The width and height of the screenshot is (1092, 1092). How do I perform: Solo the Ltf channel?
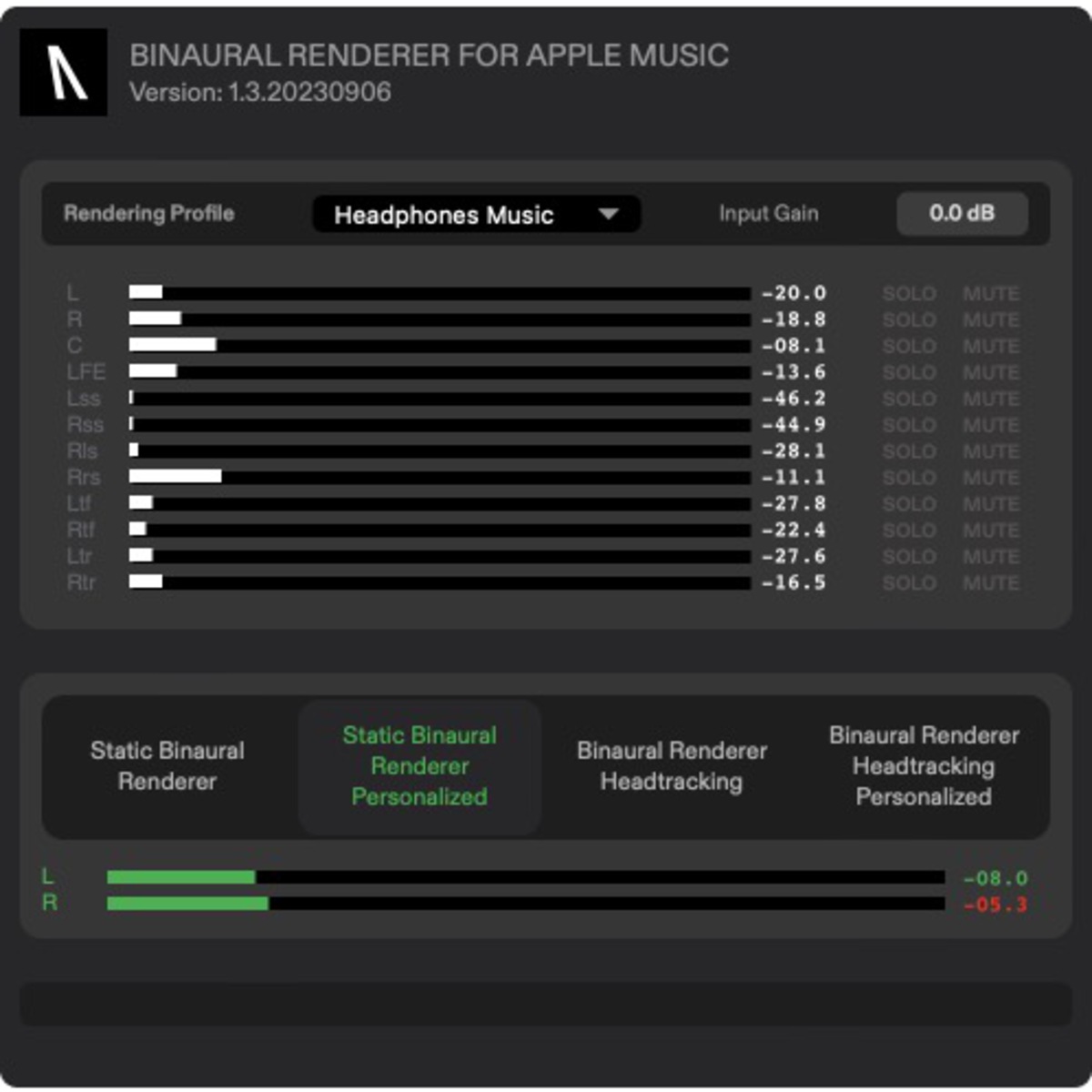[x=910, y=501]
